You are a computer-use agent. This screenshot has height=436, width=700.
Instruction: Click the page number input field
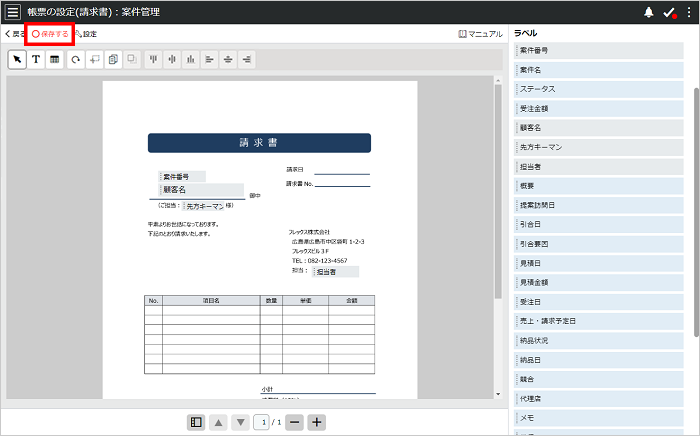click(x=262, y=422)
